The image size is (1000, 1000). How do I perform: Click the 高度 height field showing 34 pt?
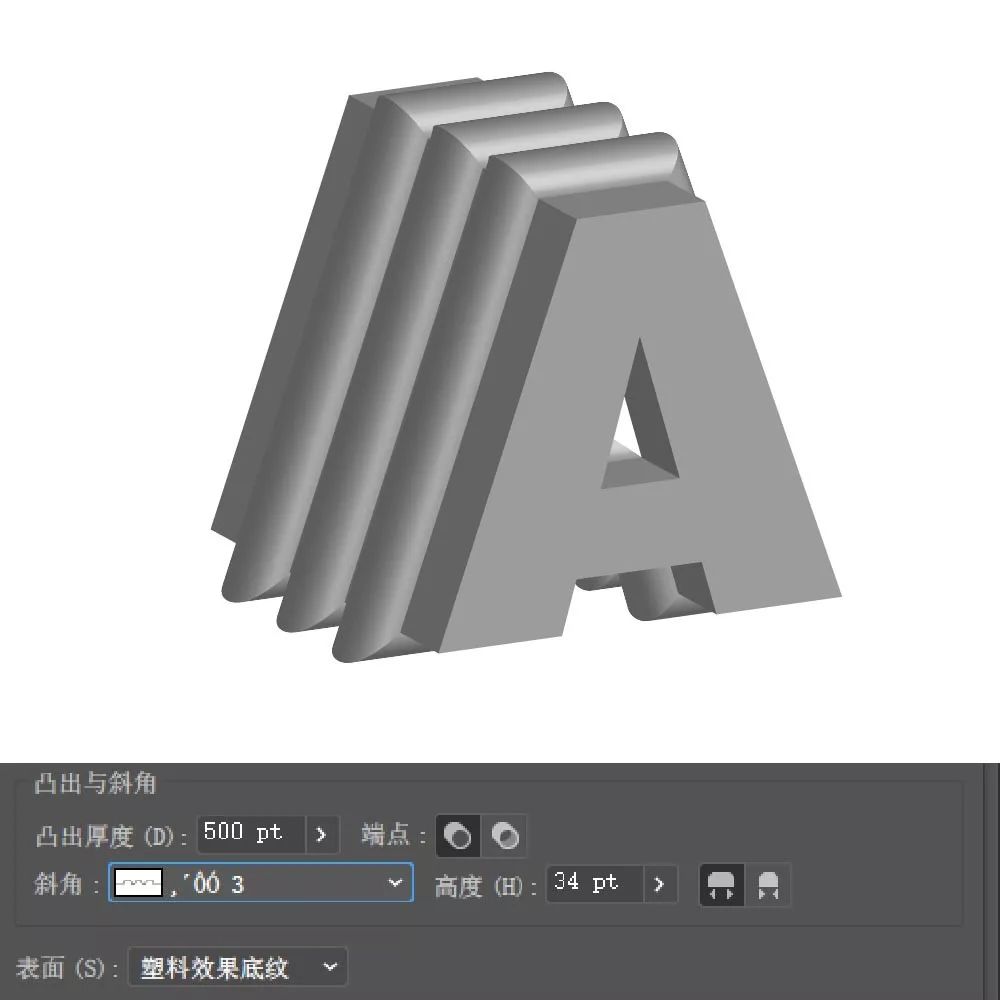[593, 884]
